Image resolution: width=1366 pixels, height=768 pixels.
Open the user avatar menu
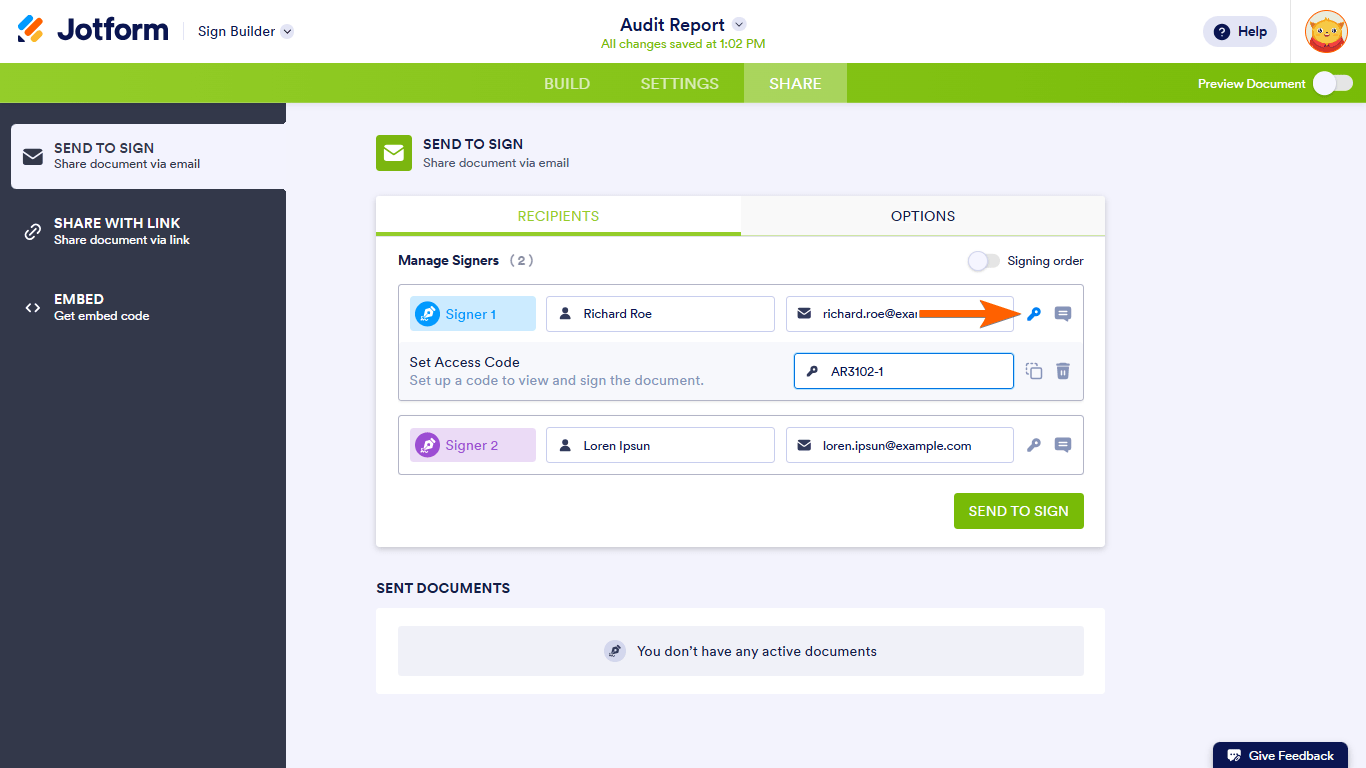click(1326, 31)
